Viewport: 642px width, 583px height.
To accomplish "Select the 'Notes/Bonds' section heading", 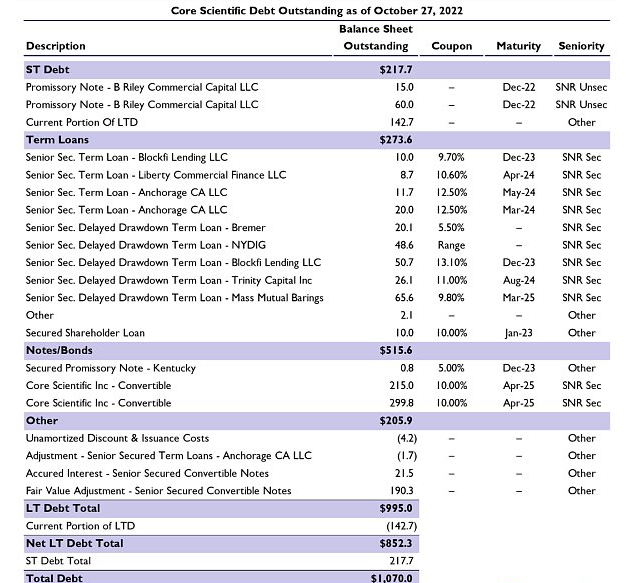I will click(59, 350).
